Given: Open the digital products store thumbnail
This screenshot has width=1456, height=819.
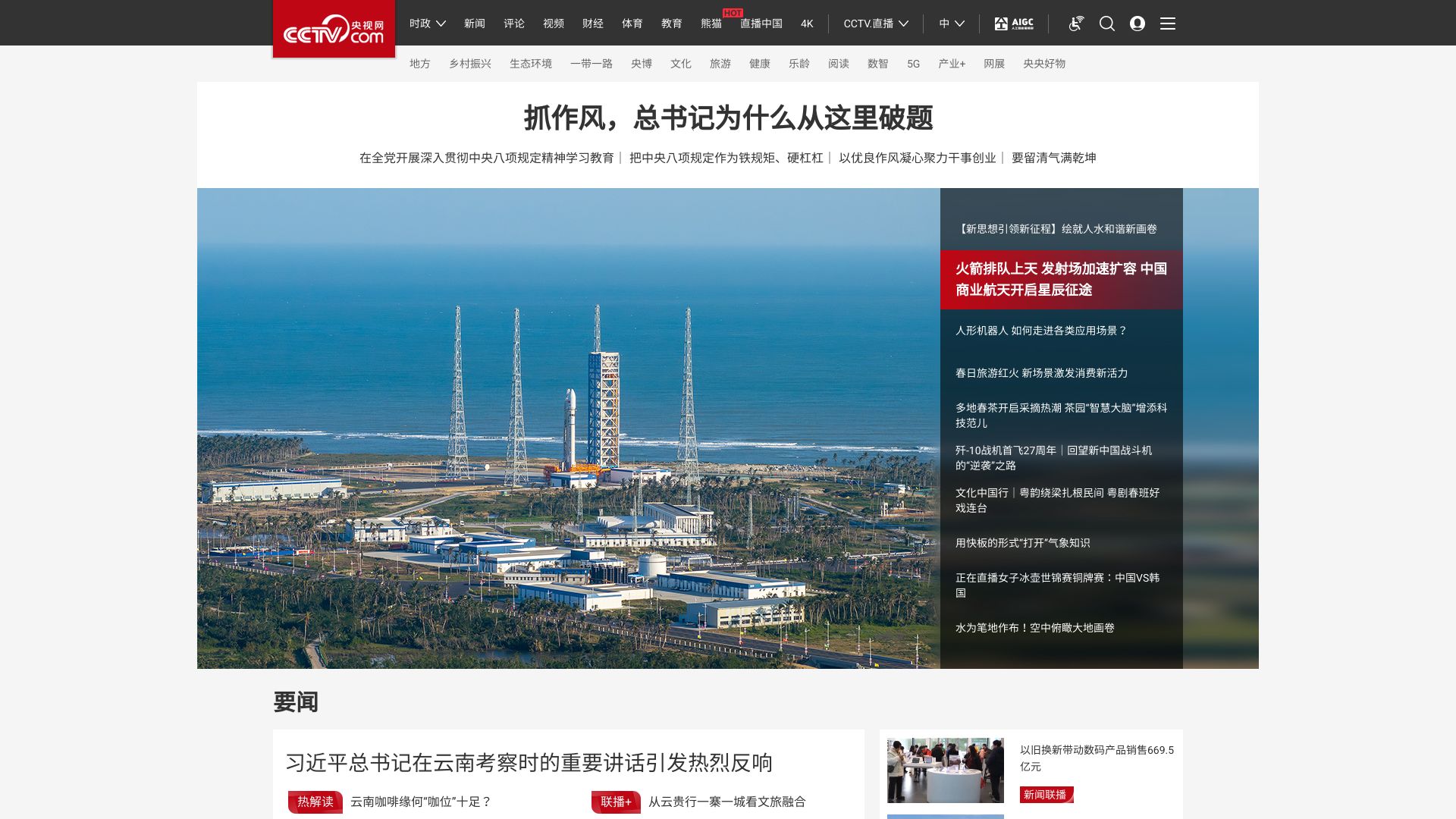Looking at the screenshot, I should (946, 770).
